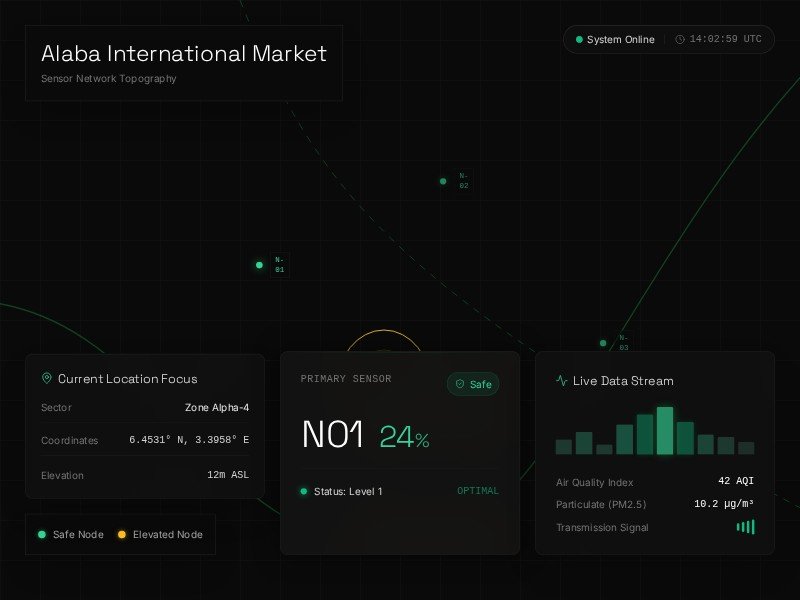
Task: Click the Zone Alpha-4 sector value
Action: [217, 408]
